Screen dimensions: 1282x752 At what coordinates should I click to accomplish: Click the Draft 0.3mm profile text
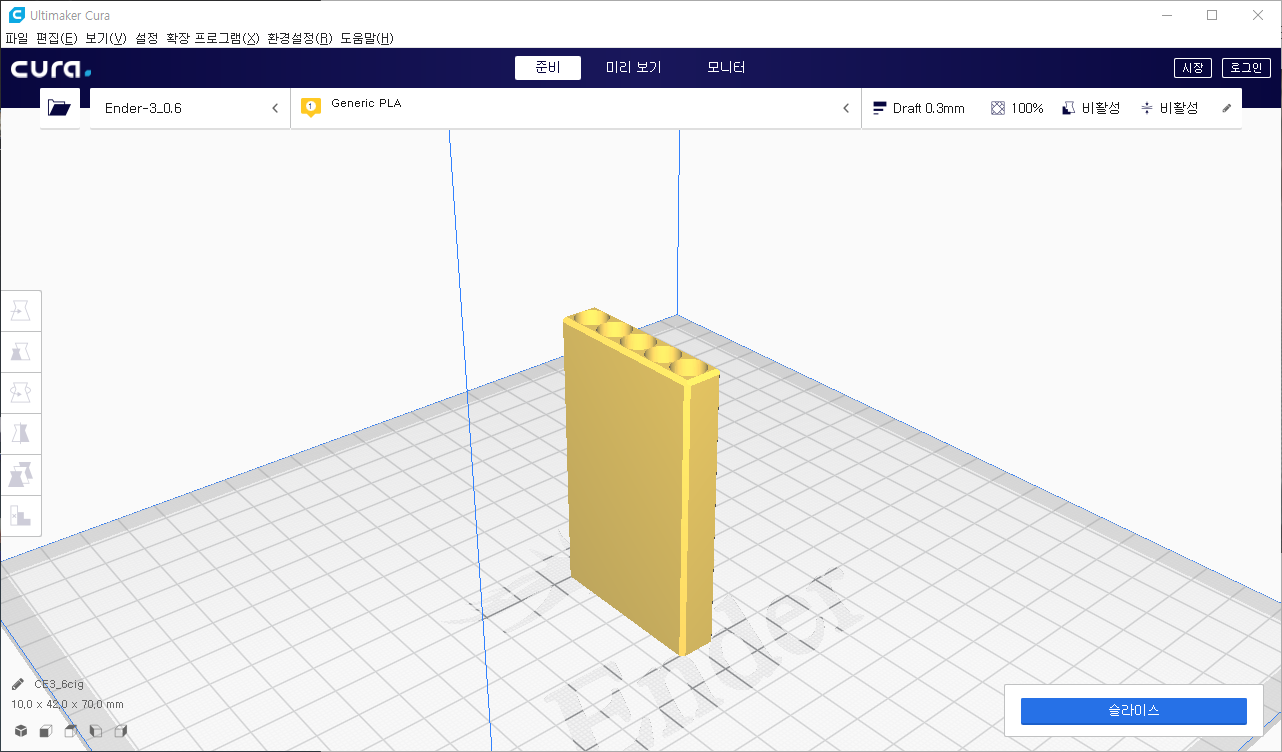click(x=929, y=108)
